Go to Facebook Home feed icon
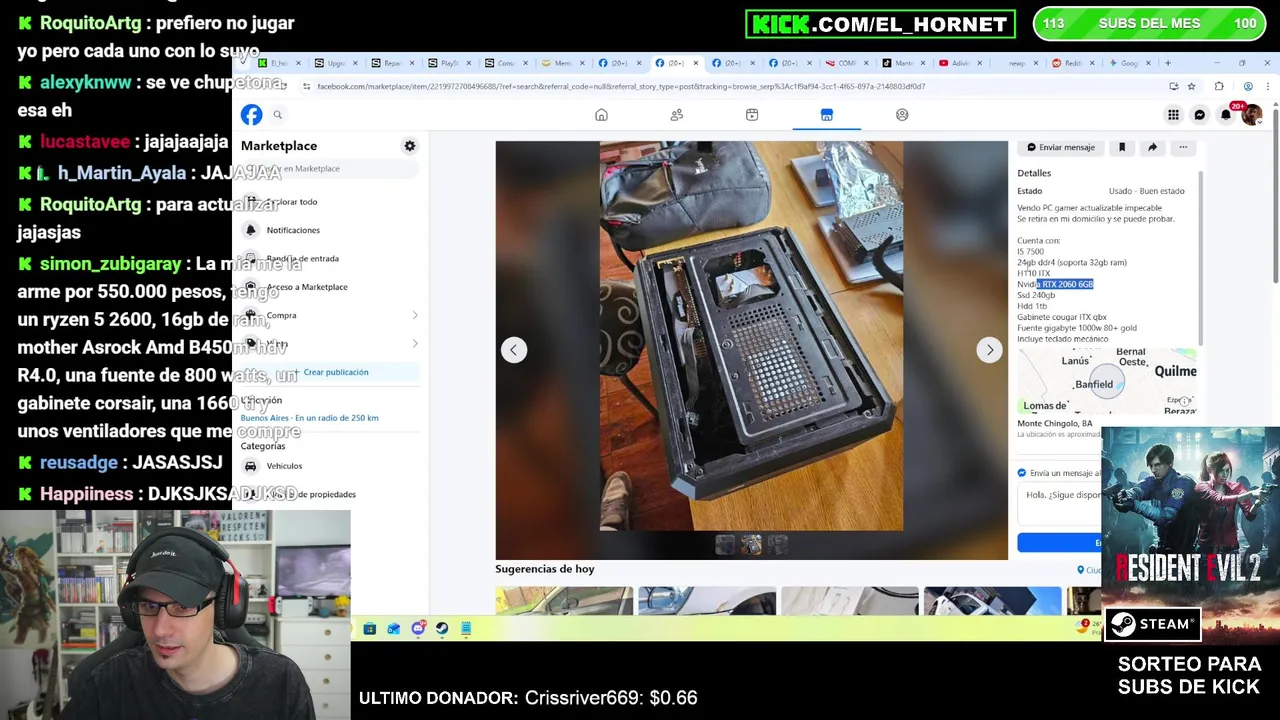The width and height of the screenshot is (1280, 720). 601,115
